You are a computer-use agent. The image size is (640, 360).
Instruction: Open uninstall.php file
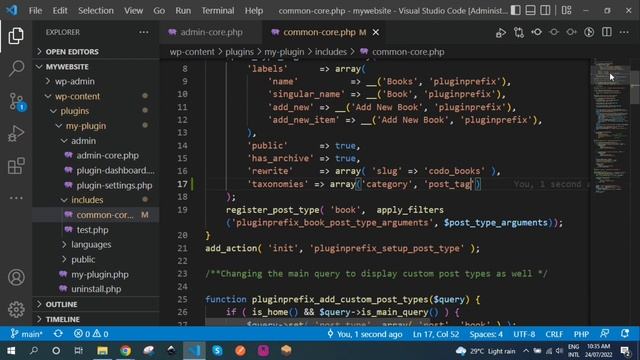[96, 289]
